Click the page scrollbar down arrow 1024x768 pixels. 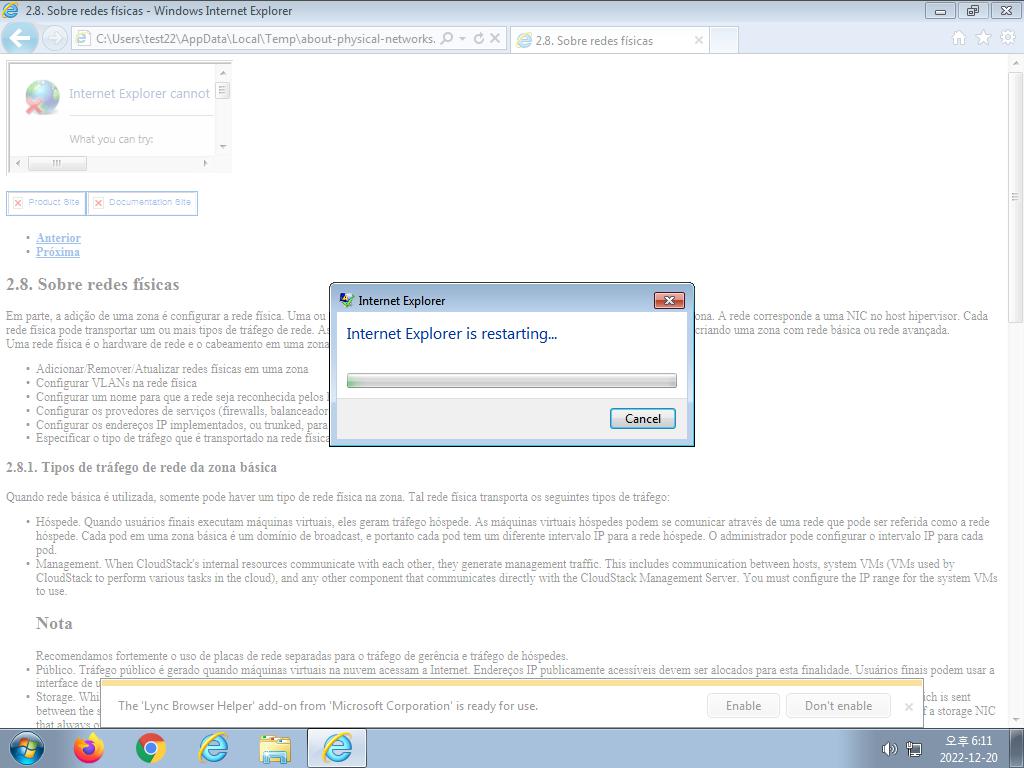[1015, 720]
